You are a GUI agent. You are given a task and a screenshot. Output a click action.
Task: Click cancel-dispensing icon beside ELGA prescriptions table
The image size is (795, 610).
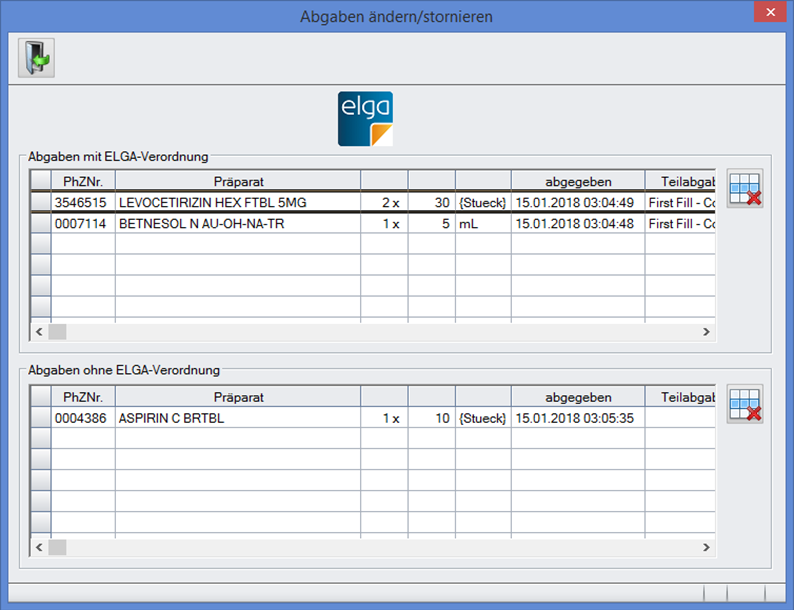tap(745, 189)
